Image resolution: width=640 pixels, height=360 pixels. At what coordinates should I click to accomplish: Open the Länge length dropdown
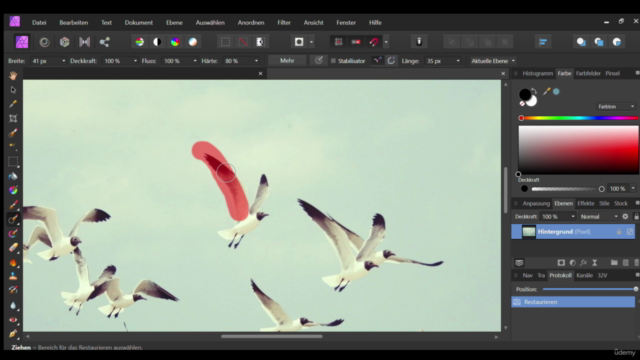[x=458, y=61]
